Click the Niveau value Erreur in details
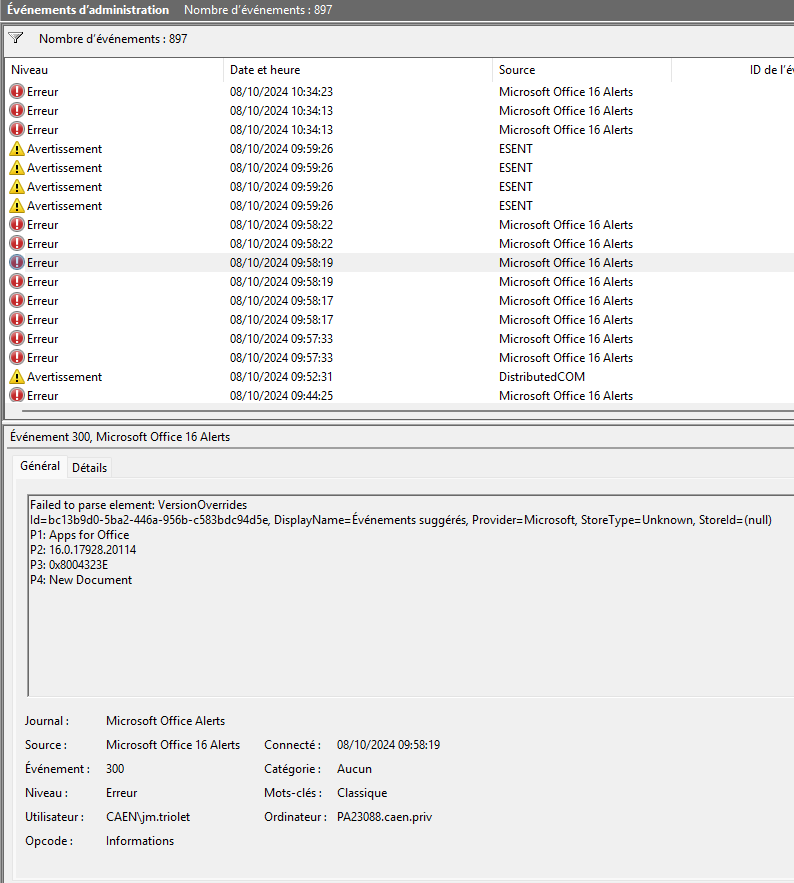Screen dimensions: 794x883 [122, 793]
